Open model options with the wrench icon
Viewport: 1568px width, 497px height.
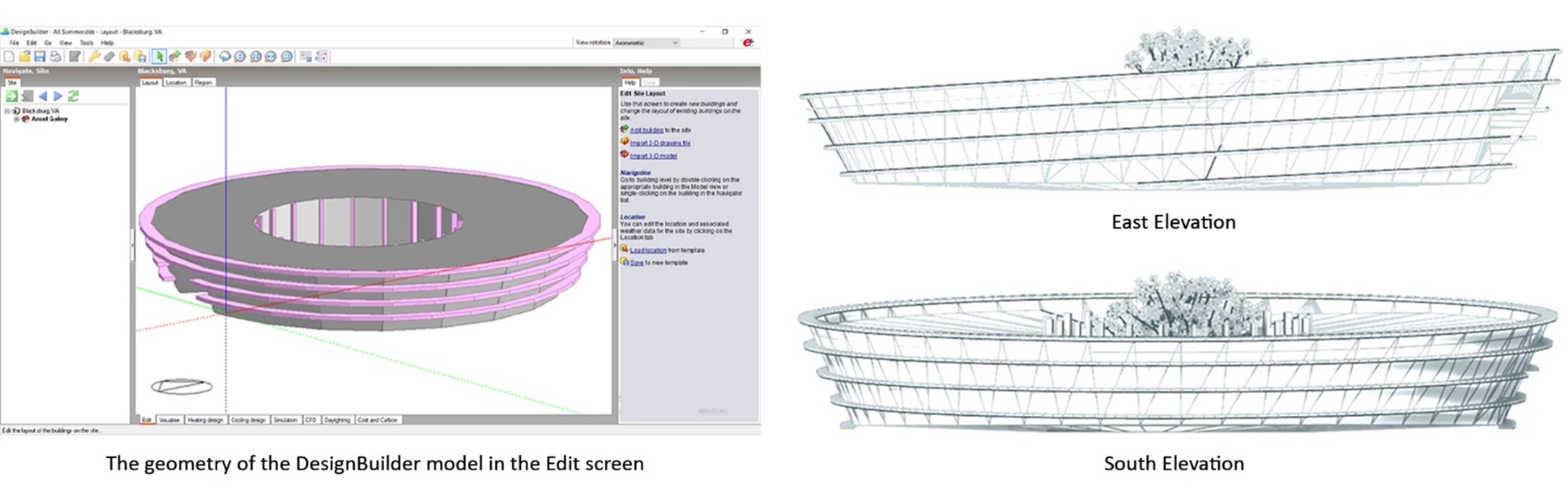(94, 57)
